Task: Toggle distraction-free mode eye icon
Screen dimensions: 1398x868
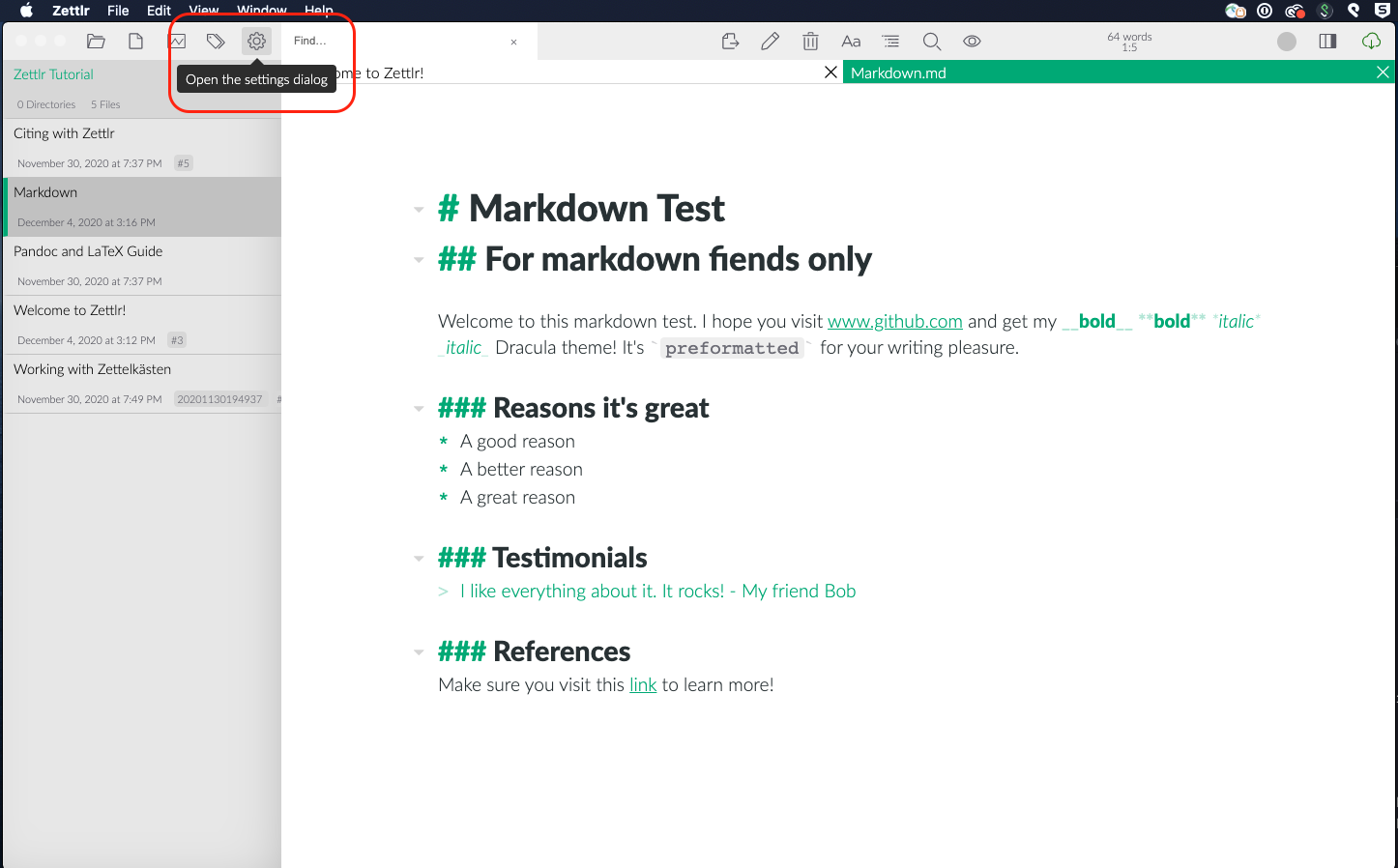Action: [972, 41]
